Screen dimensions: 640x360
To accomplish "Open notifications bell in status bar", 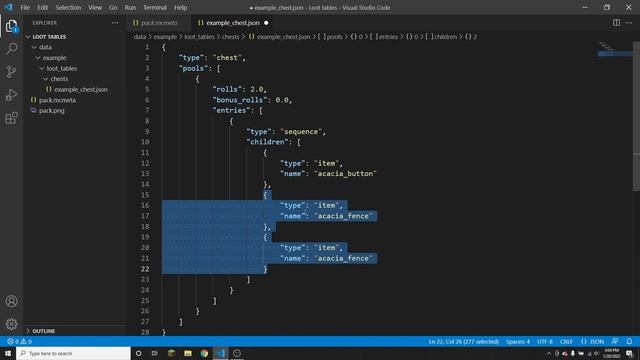I will tap(629, 342).
